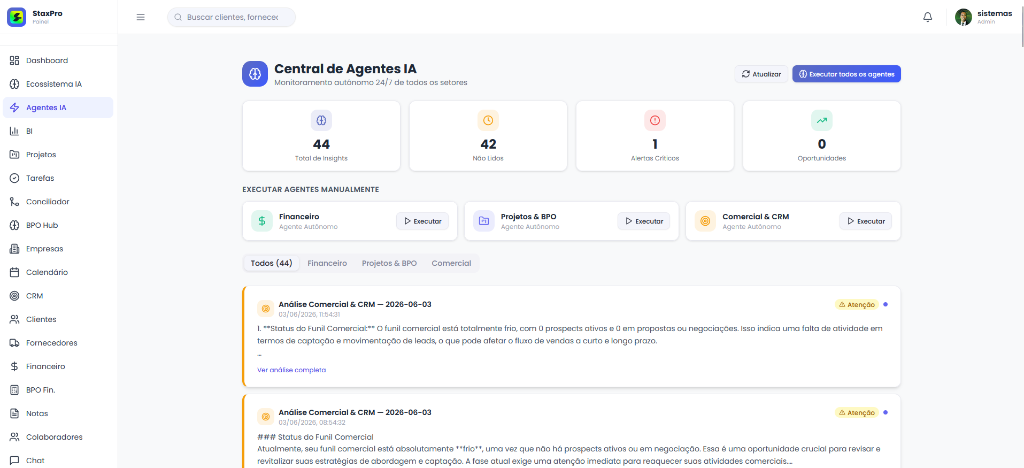Navigate to Conciliador in the sidebar
Image resolution: width=1024 pixels, height=468 pixels.
(x=58, y=202)
